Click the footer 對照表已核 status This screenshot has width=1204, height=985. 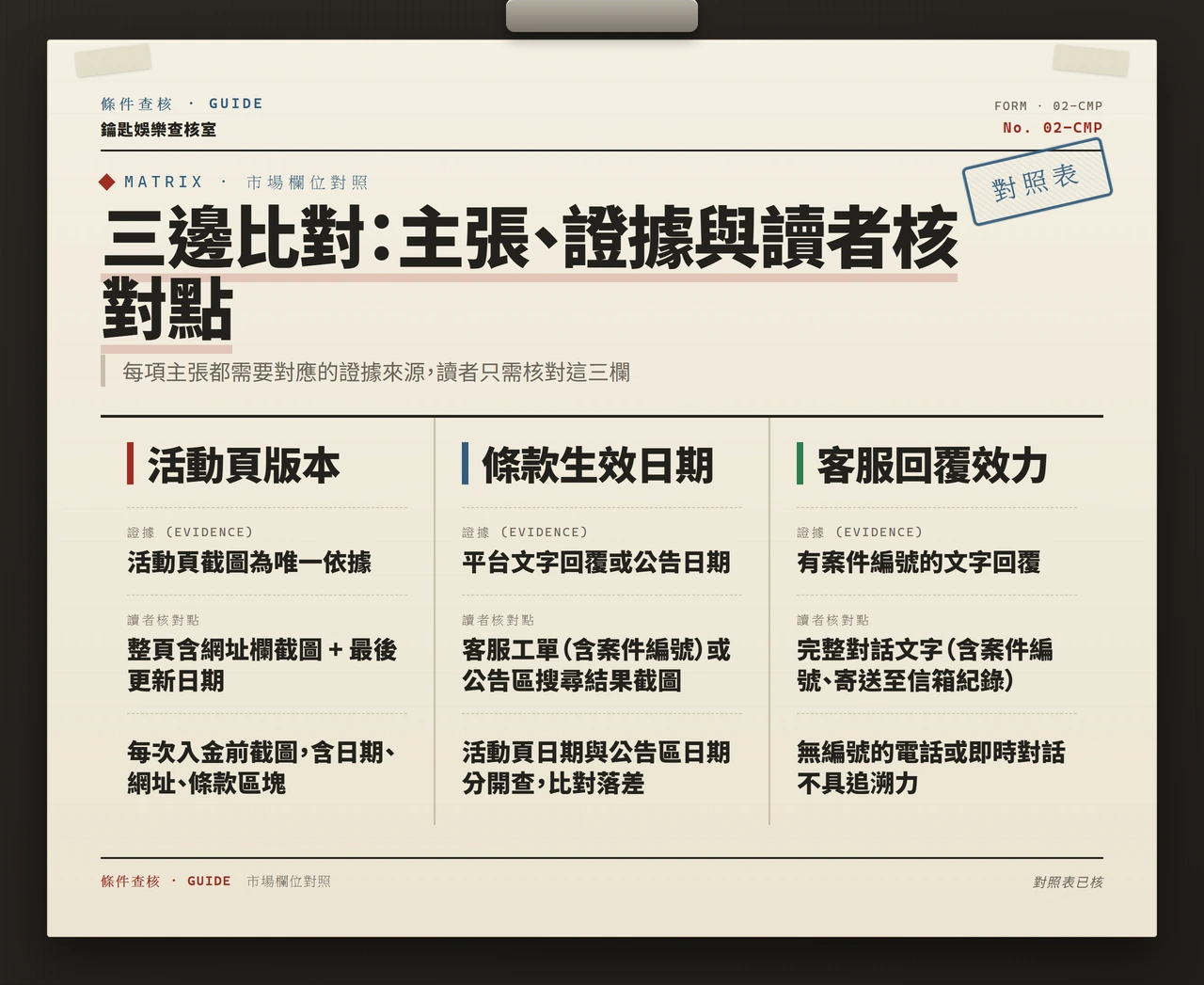click(x=1068, y=882)
